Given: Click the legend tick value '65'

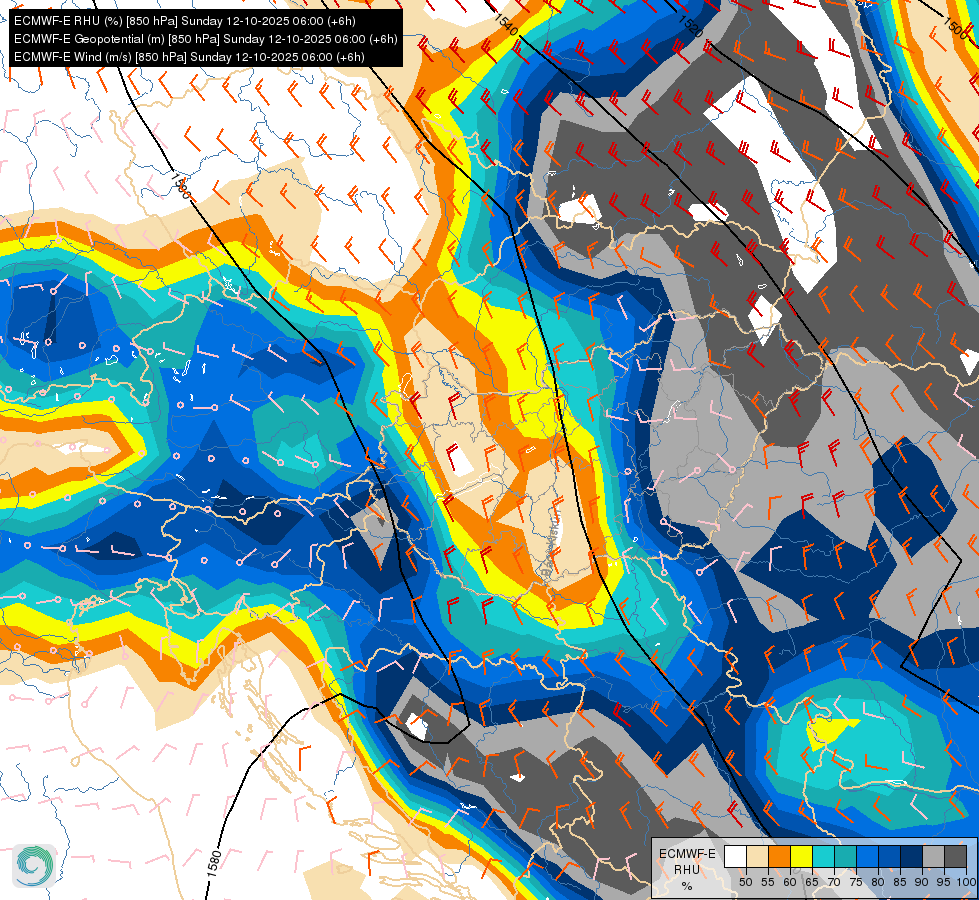Looking at the screenshot, I should click(x=812, y=882).
